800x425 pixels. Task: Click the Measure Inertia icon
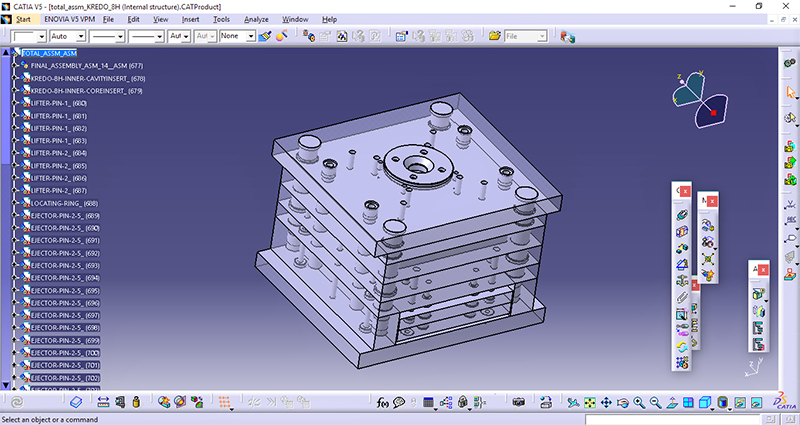[x=136, y=402]
